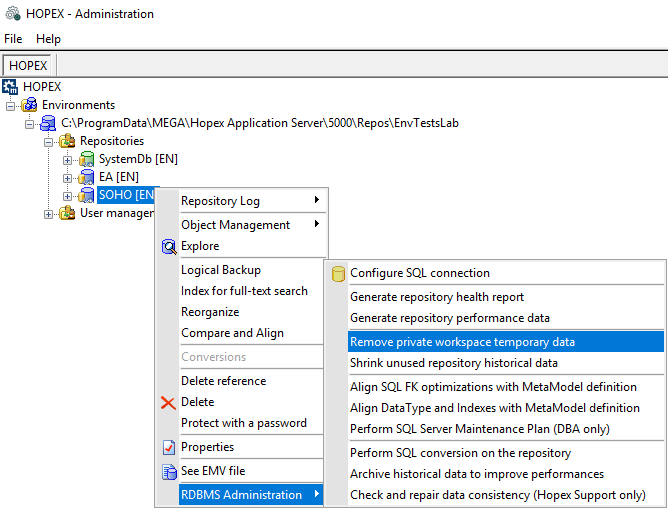Choose Object Management menu entry

253,225
